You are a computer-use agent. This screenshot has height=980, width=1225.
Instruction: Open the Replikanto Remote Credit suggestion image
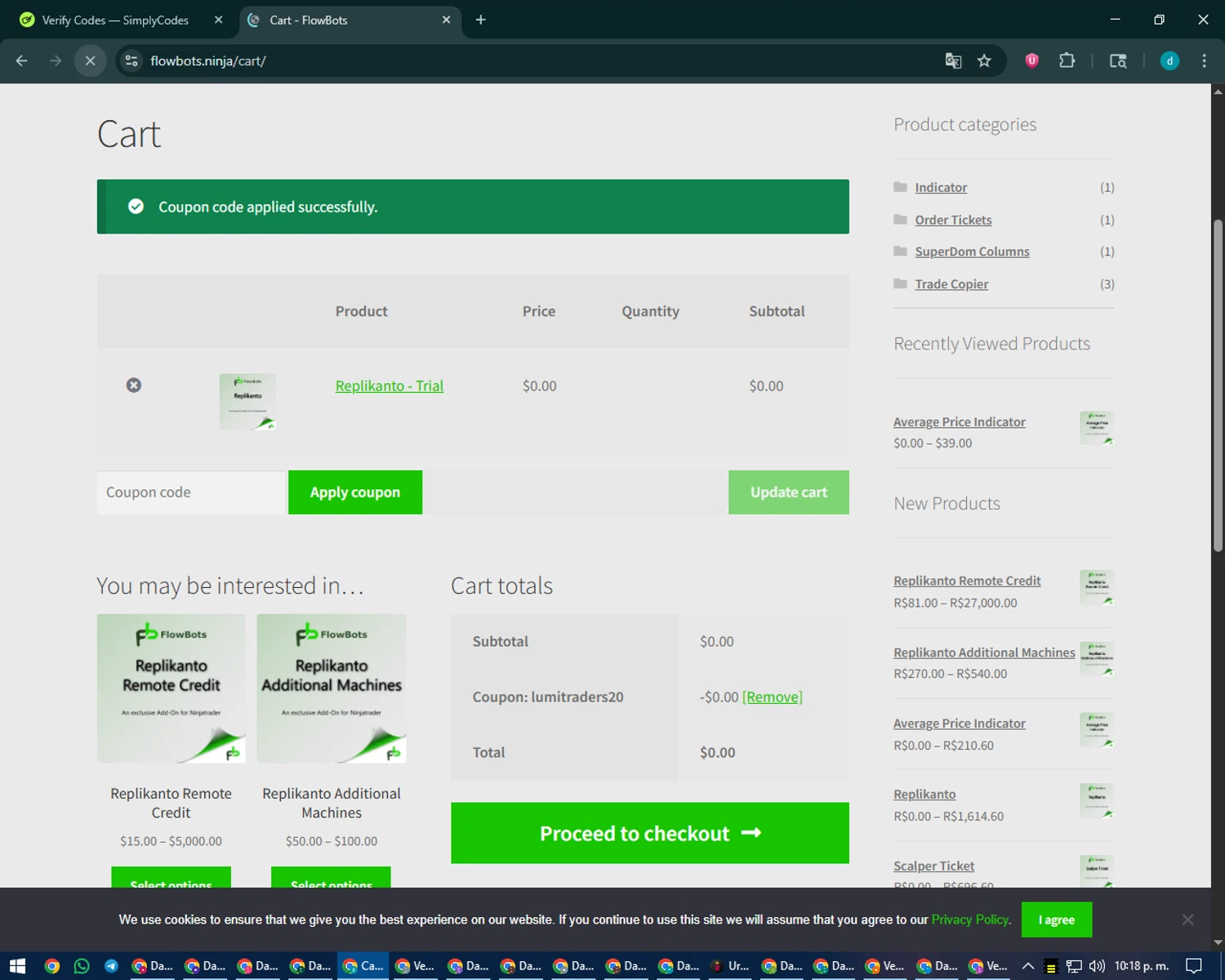point(171,688)
